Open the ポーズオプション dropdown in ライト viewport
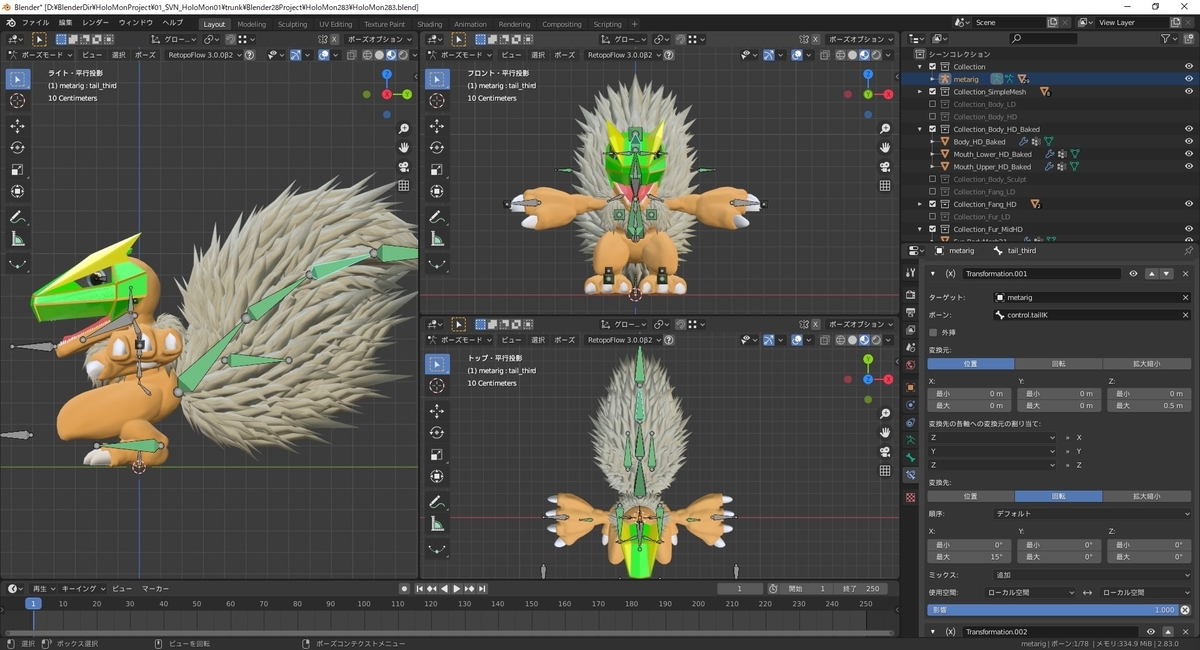1200x650 pixels. pos(381,39)
